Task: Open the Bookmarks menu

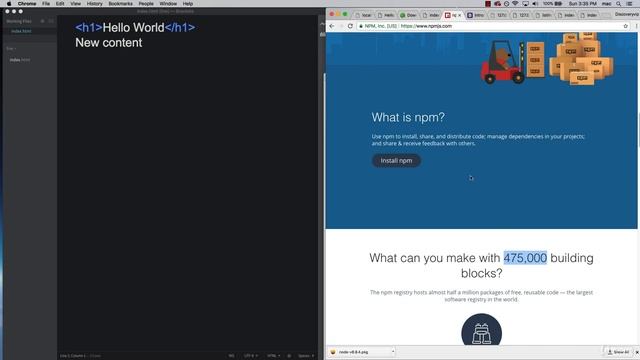Action: (120, 4)
